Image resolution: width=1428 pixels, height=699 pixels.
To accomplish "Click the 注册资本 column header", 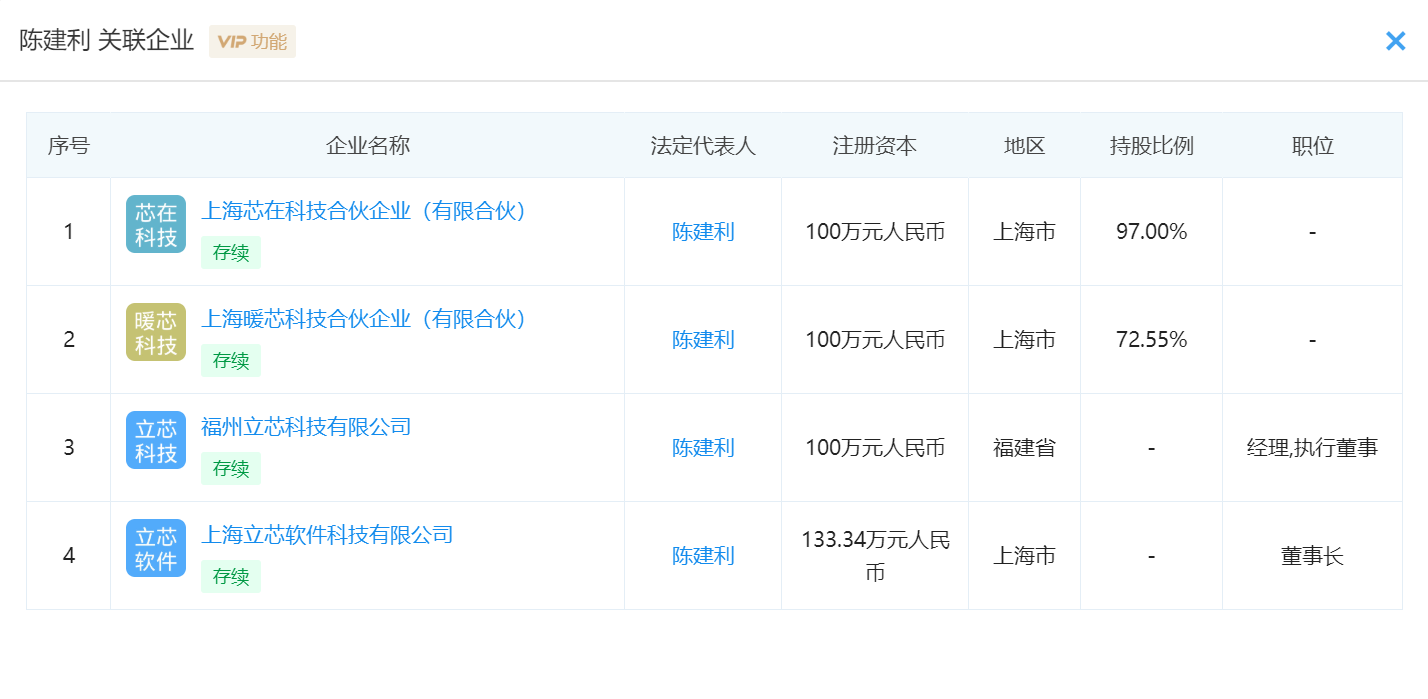I will (874, 146).
